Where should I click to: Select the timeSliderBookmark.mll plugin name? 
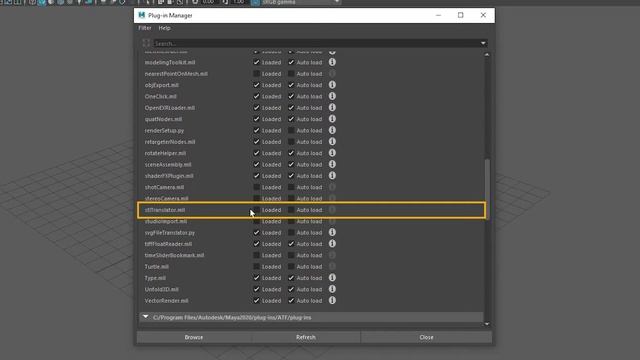tap(174, 255)
